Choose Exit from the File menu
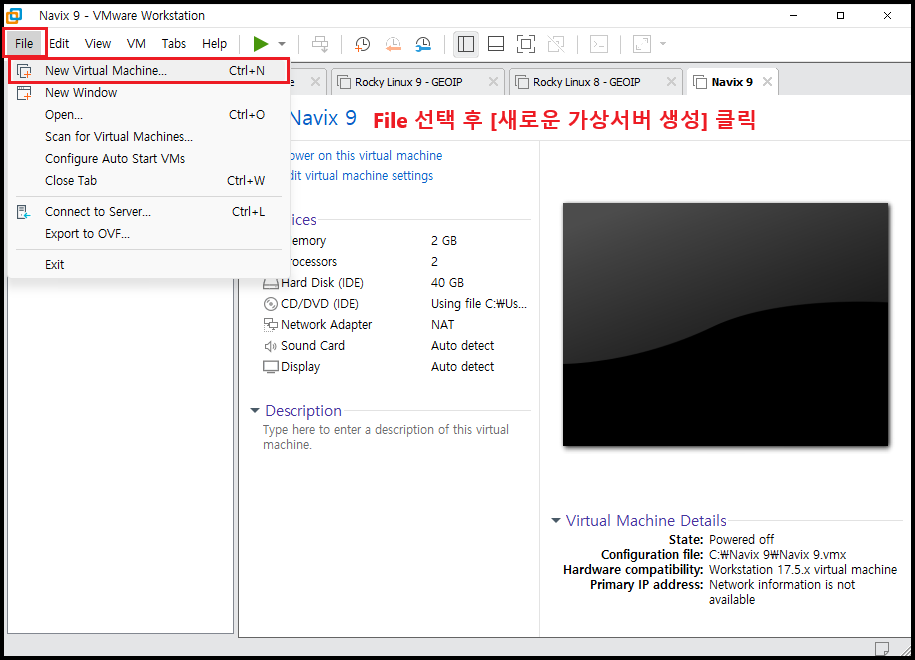The image size is (915, 660). click(149, 265)
